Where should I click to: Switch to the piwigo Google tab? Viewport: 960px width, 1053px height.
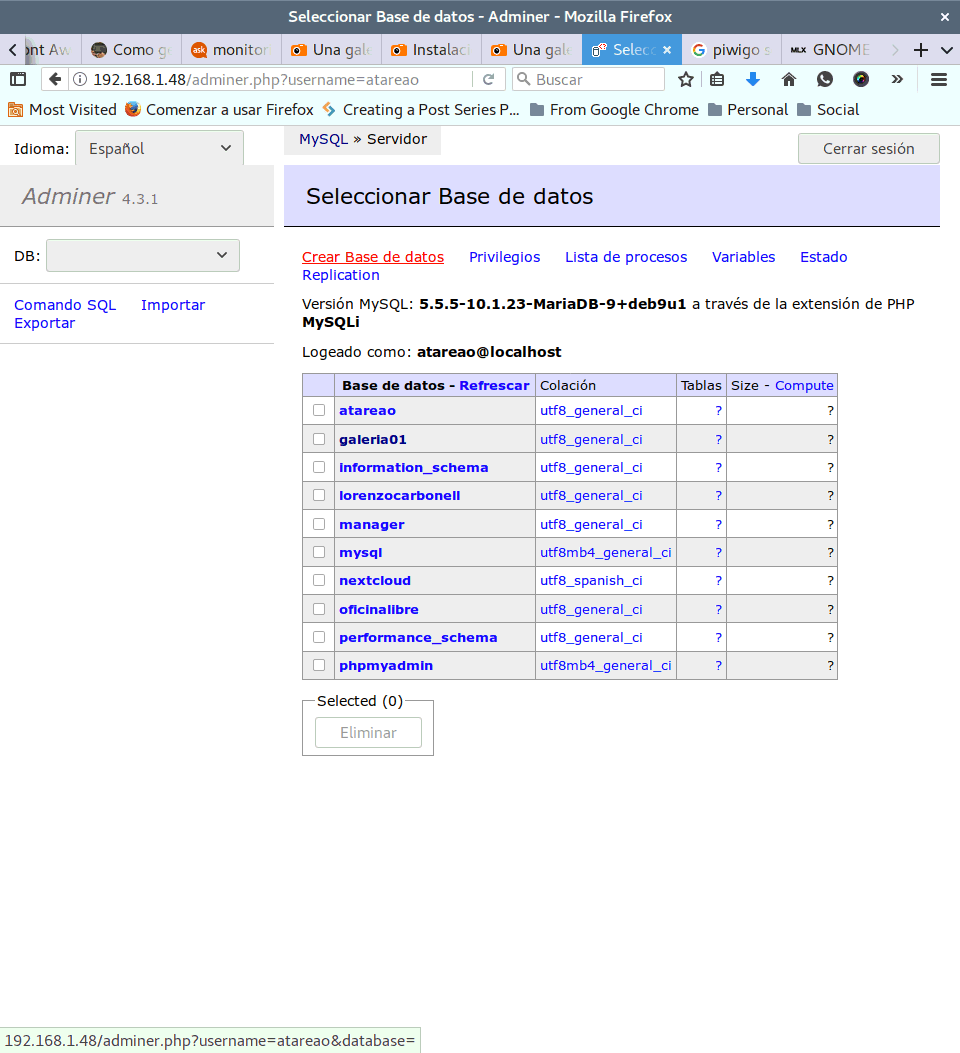point(731,50)
